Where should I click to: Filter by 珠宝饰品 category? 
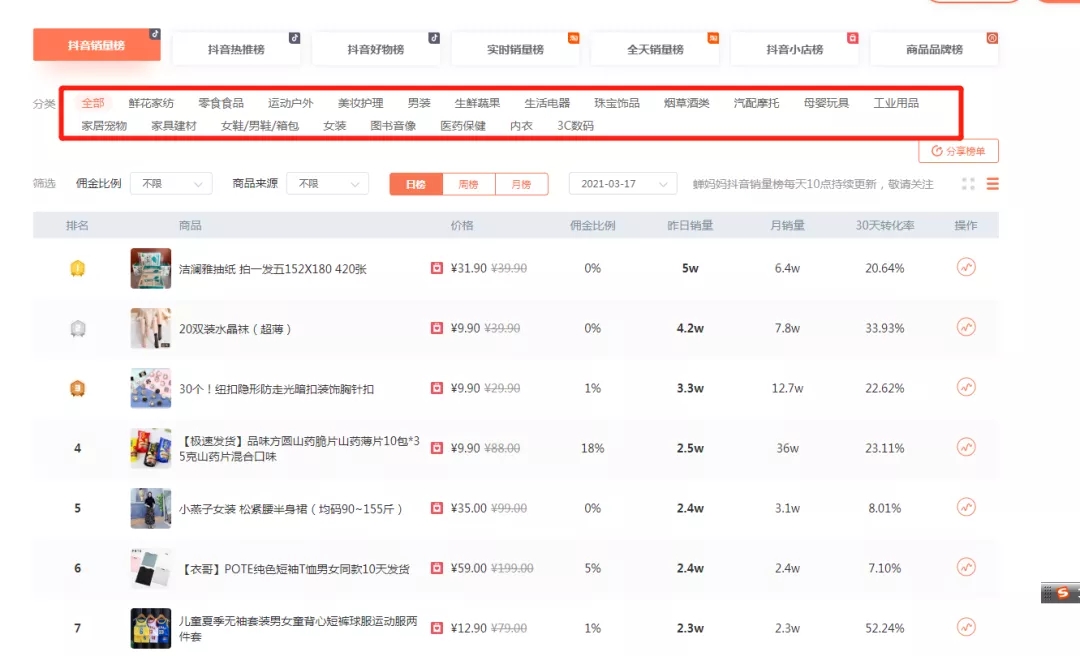[617, 103]
